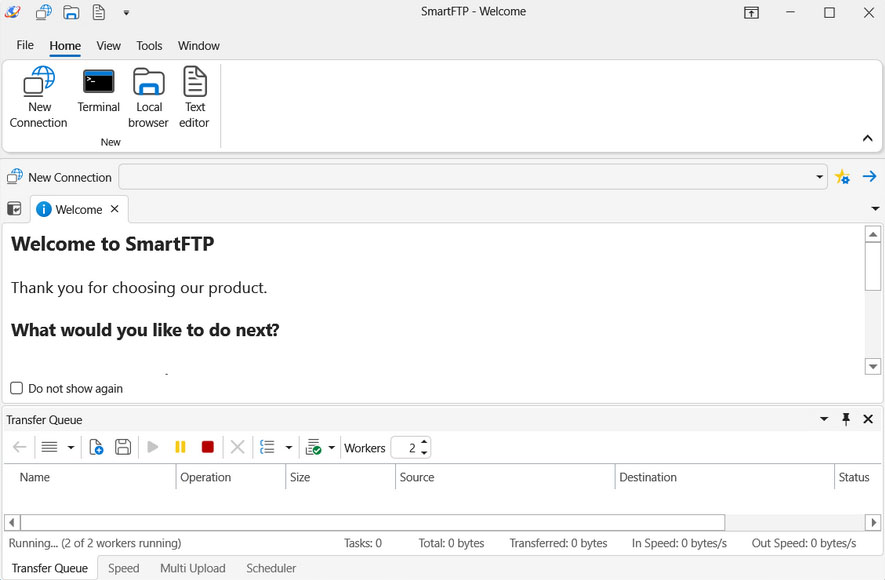Click the blue connect arrow
Viewport: 885px width, 580px height.
coord(869,177)
